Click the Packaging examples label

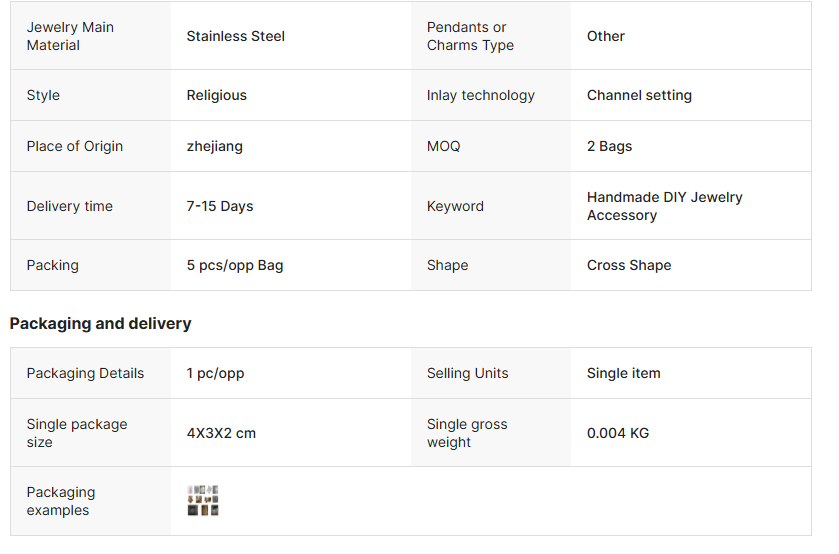pos(61,501)
